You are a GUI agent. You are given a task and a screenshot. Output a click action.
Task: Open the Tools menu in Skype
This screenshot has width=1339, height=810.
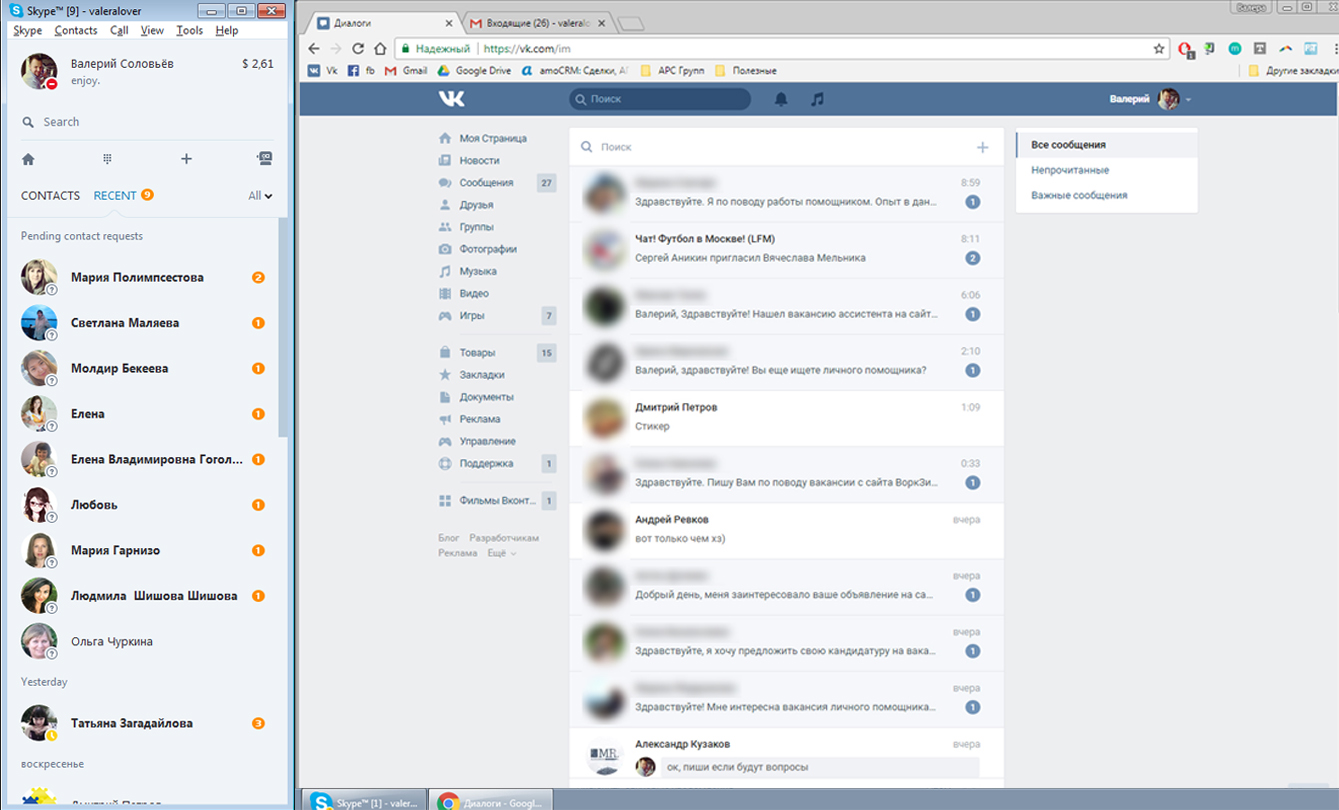(189, 30)
